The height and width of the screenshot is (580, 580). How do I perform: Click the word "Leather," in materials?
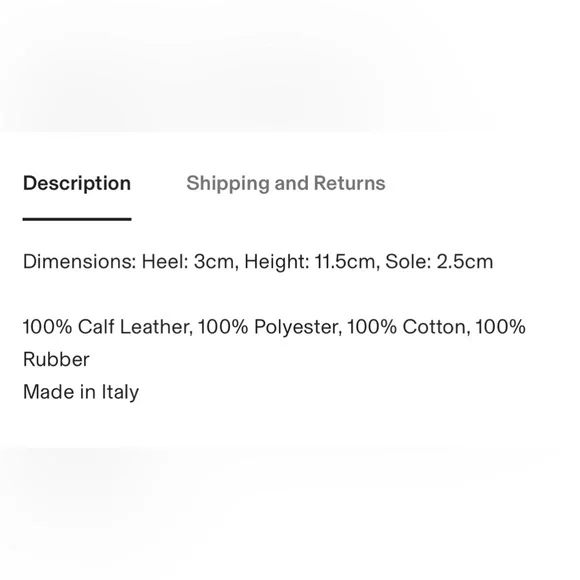point(156,327)
